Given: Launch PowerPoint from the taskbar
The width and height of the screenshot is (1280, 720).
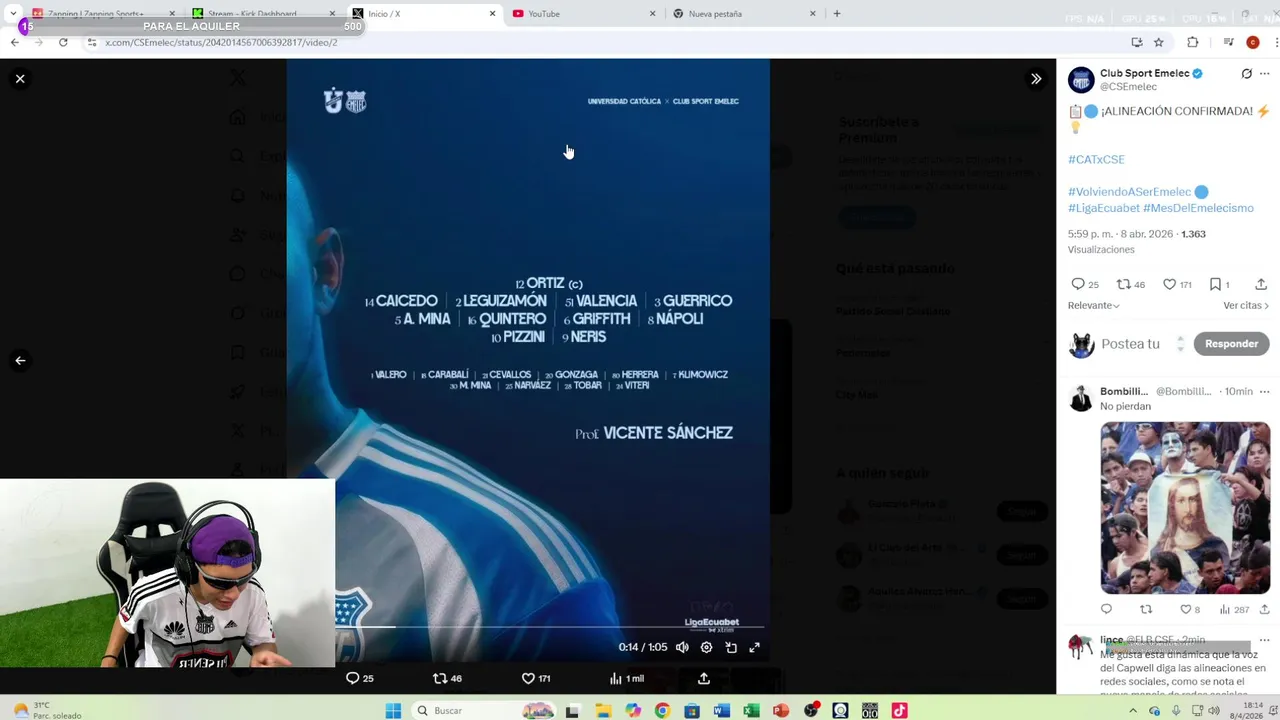Looking at the screenshot, I should pyautogui.click(x=781, y=710).
